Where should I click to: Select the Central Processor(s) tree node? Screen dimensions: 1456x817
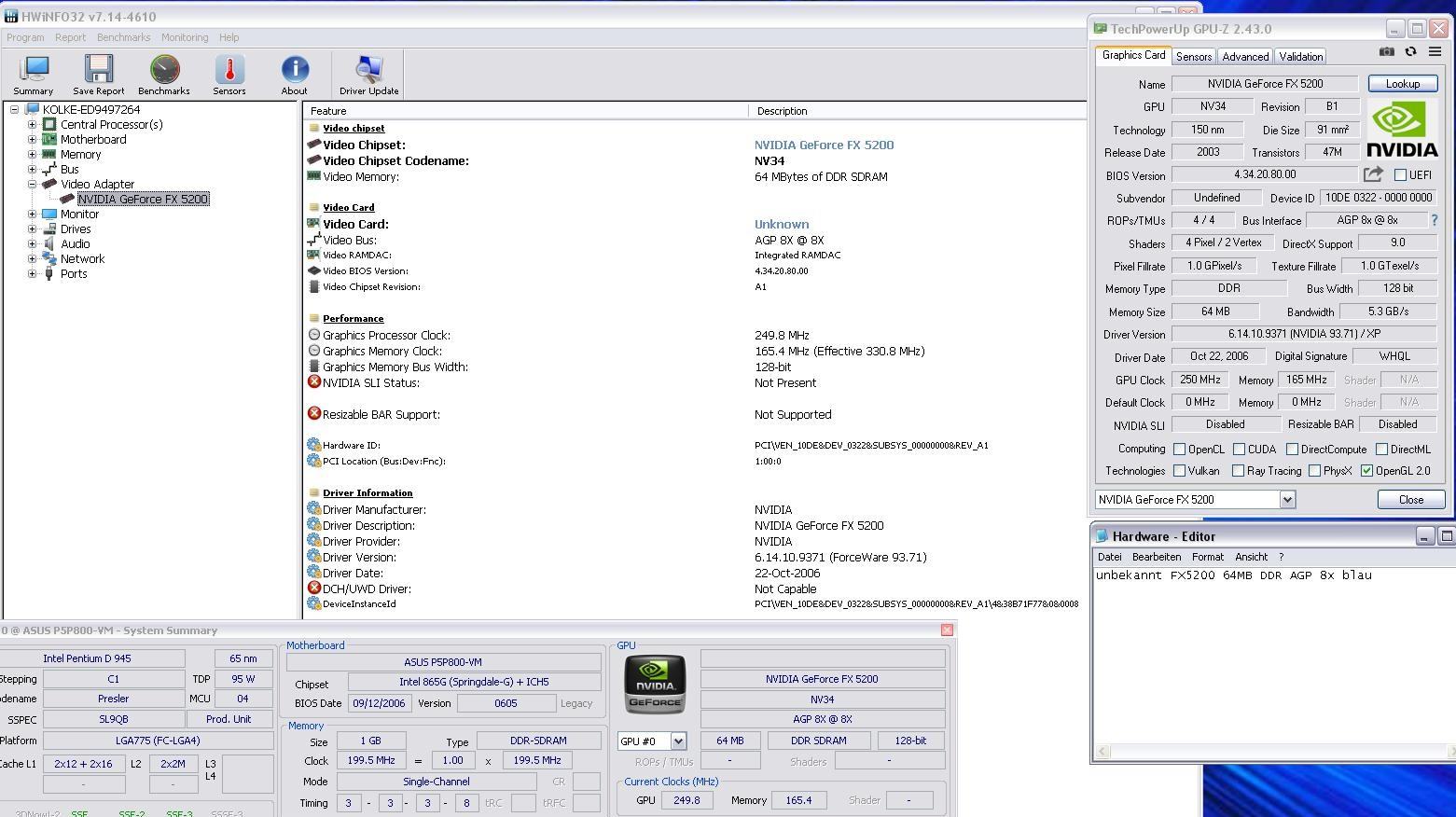coord(111,124)
